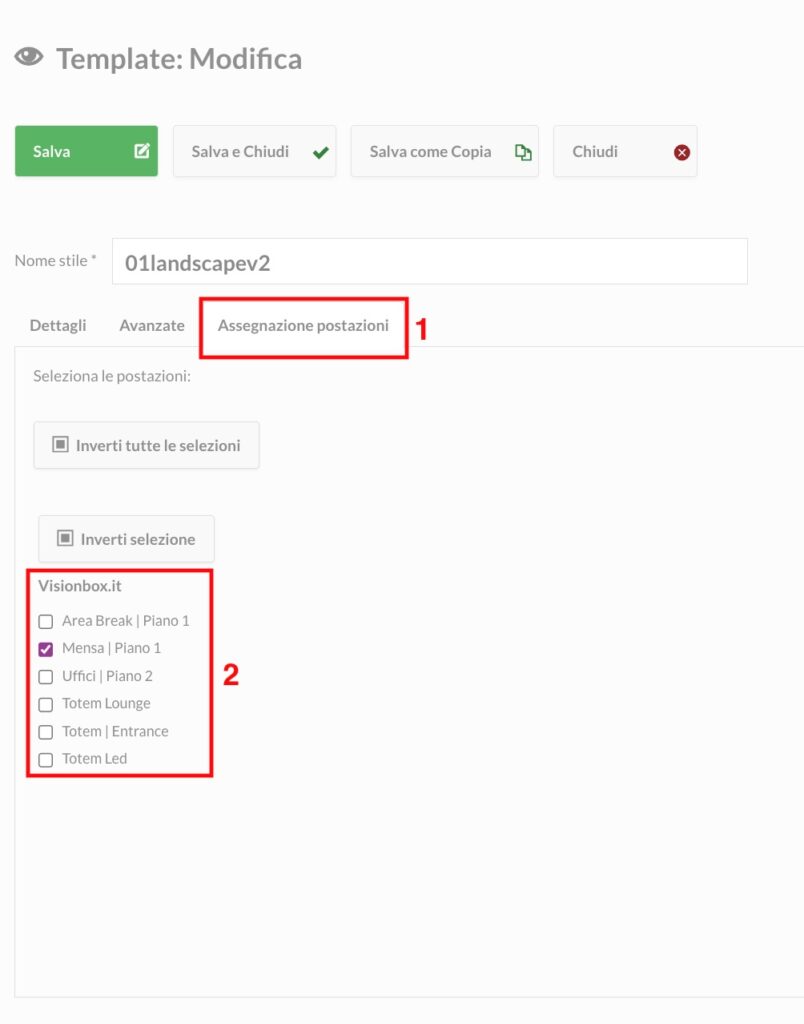Click the Visionbox.it group heading
This screenshot has height=1024, width=804.
click(x=80, y=586)
